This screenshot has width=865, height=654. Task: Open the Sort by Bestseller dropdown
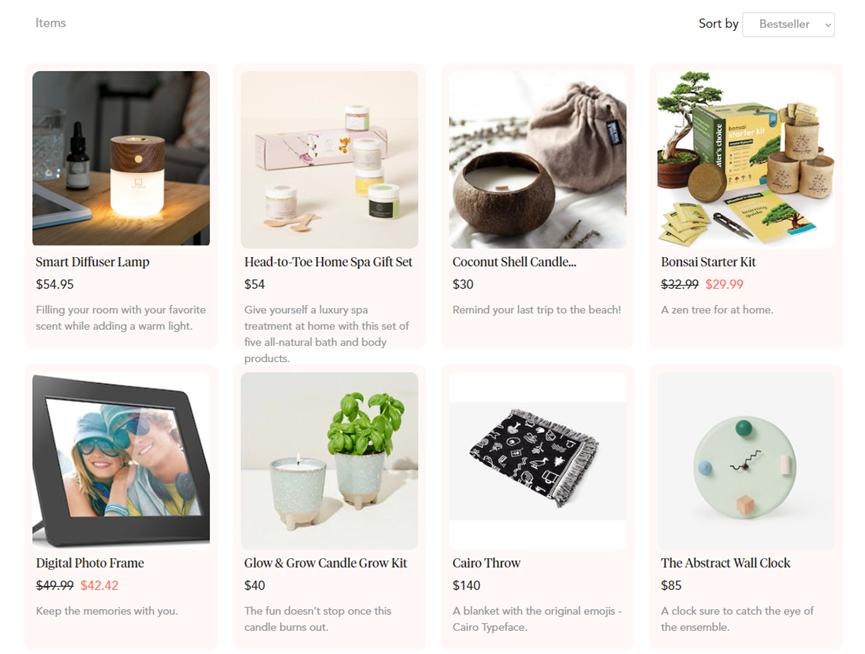[788, 24]
